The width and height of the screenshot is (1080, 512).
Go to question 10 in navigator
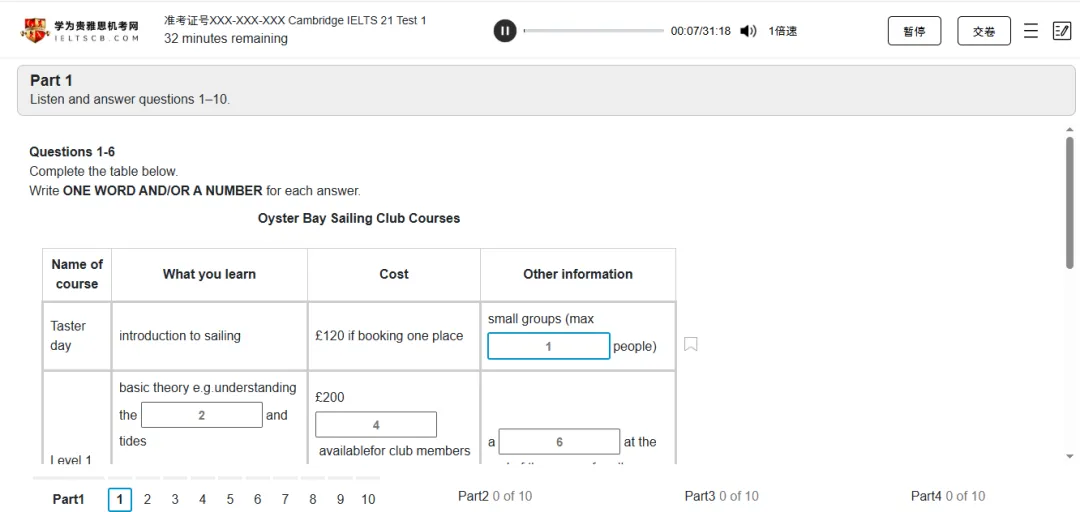(368, 500)
